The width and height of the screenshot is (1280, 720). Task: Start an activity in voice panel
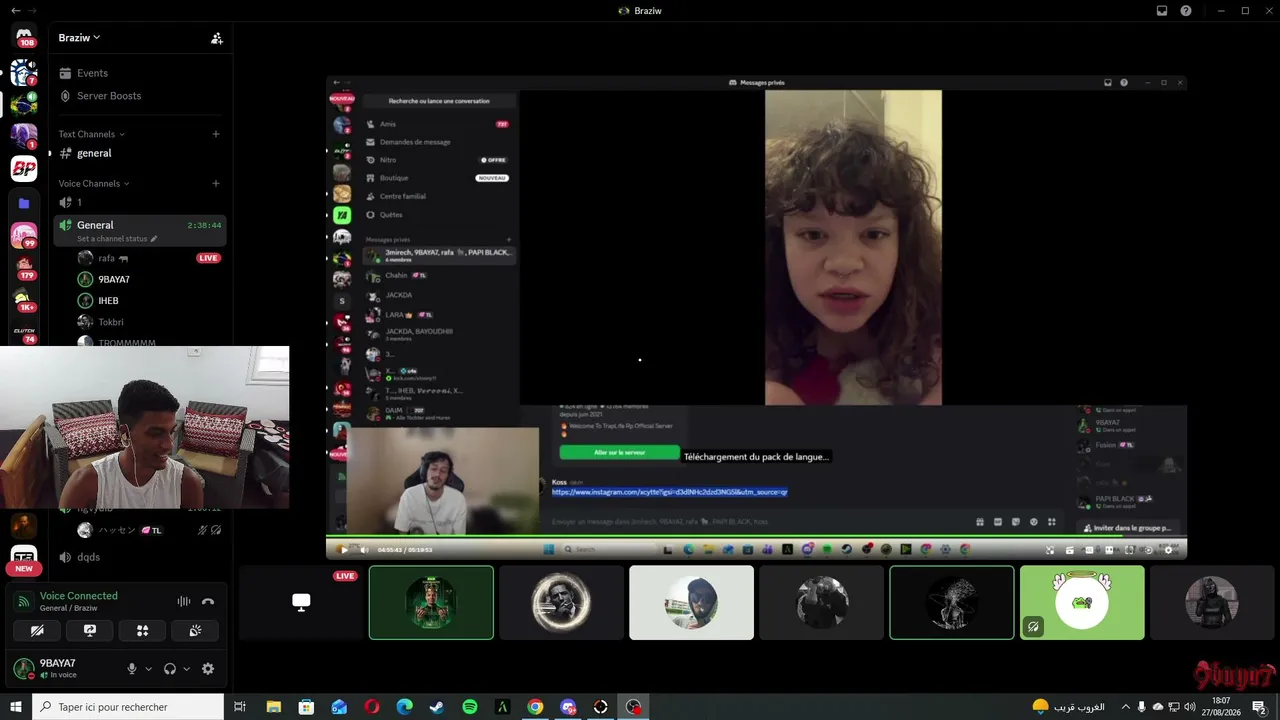pyautogui.click(x=142, y=630)
